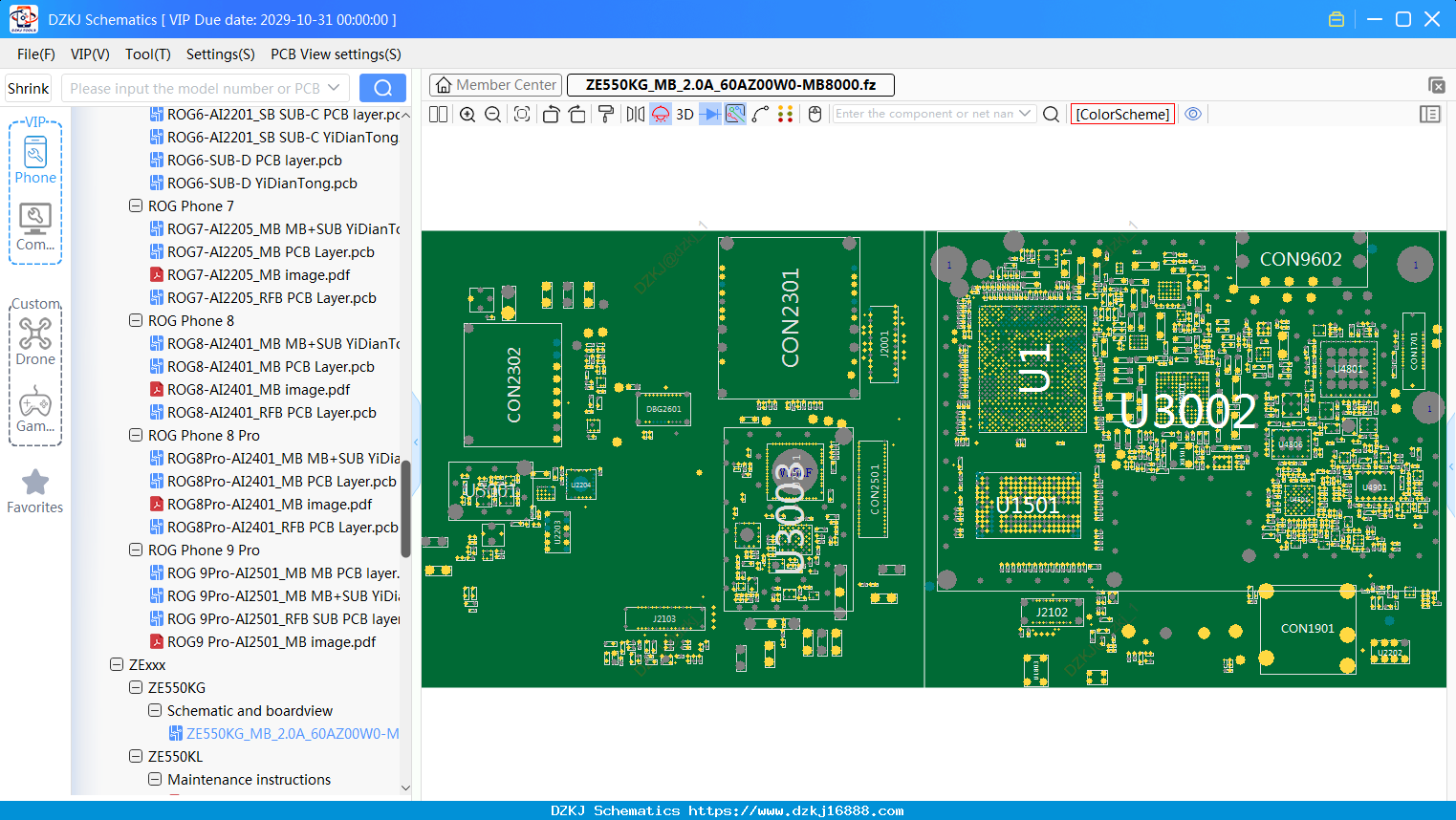Open the PCB View settings(S) menu
The image size is (1456, 820).
click(336, 54)
